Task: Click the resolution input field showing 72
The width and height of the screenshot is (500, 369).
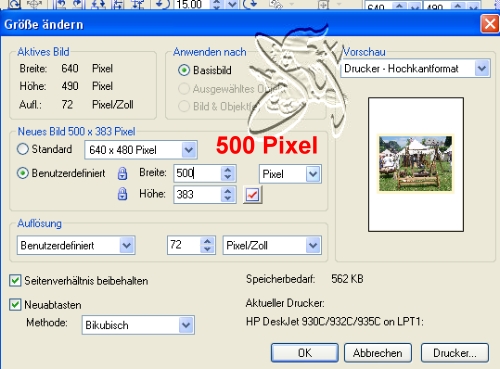Action: pyautogui.click(x=184, y=245)
